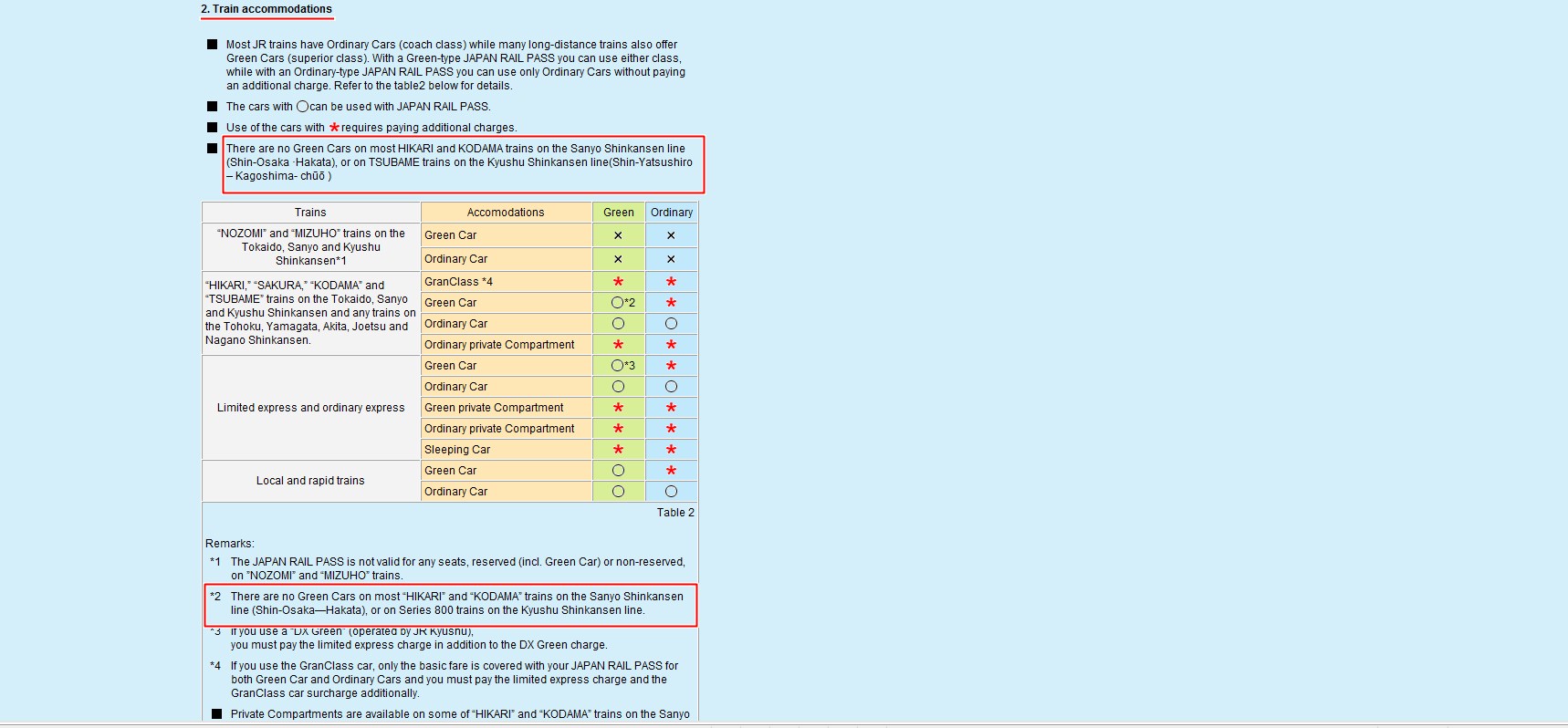Viewport: 1568px width, 728px height.
Task: Click the "Green" column header
Action: [x=618, y=213]
